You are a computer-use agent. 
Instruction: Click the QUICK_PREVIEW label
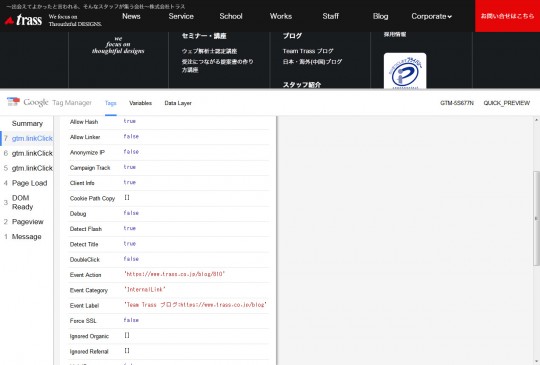(x=507, y=103)
